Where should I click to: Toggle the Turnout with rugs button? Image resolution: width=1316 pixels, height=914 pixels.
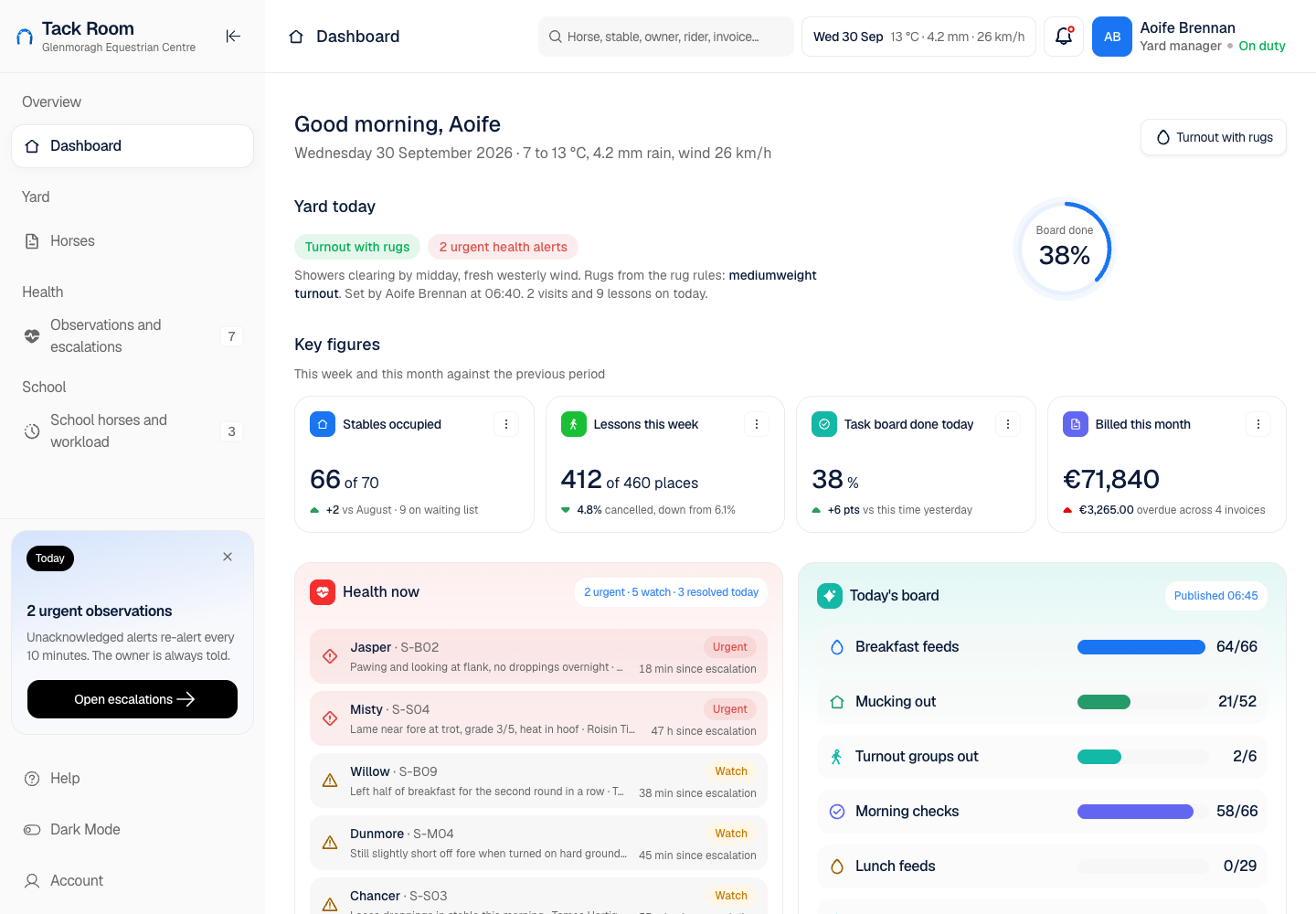click(x=1214, y=137)
